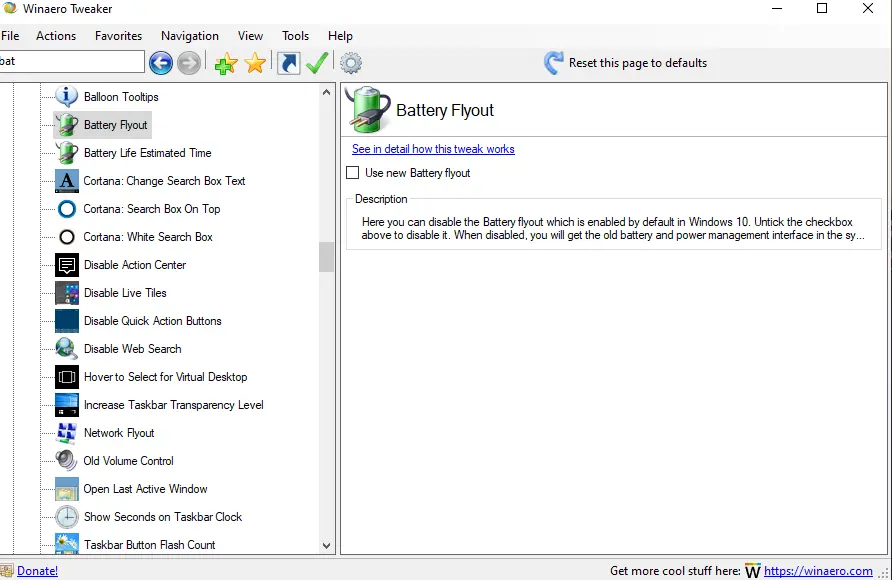Click the large battery icon in the page header

369,109
